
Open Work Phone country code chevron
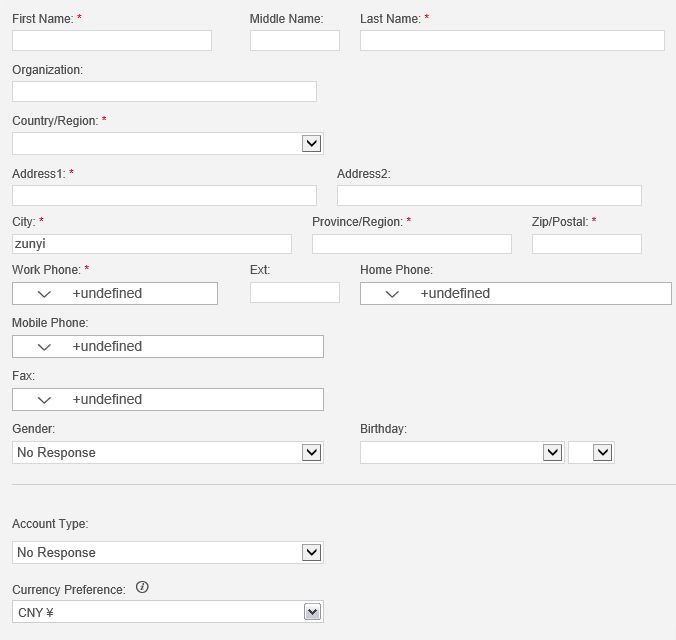pyautogui.click(x=44, y=294)
